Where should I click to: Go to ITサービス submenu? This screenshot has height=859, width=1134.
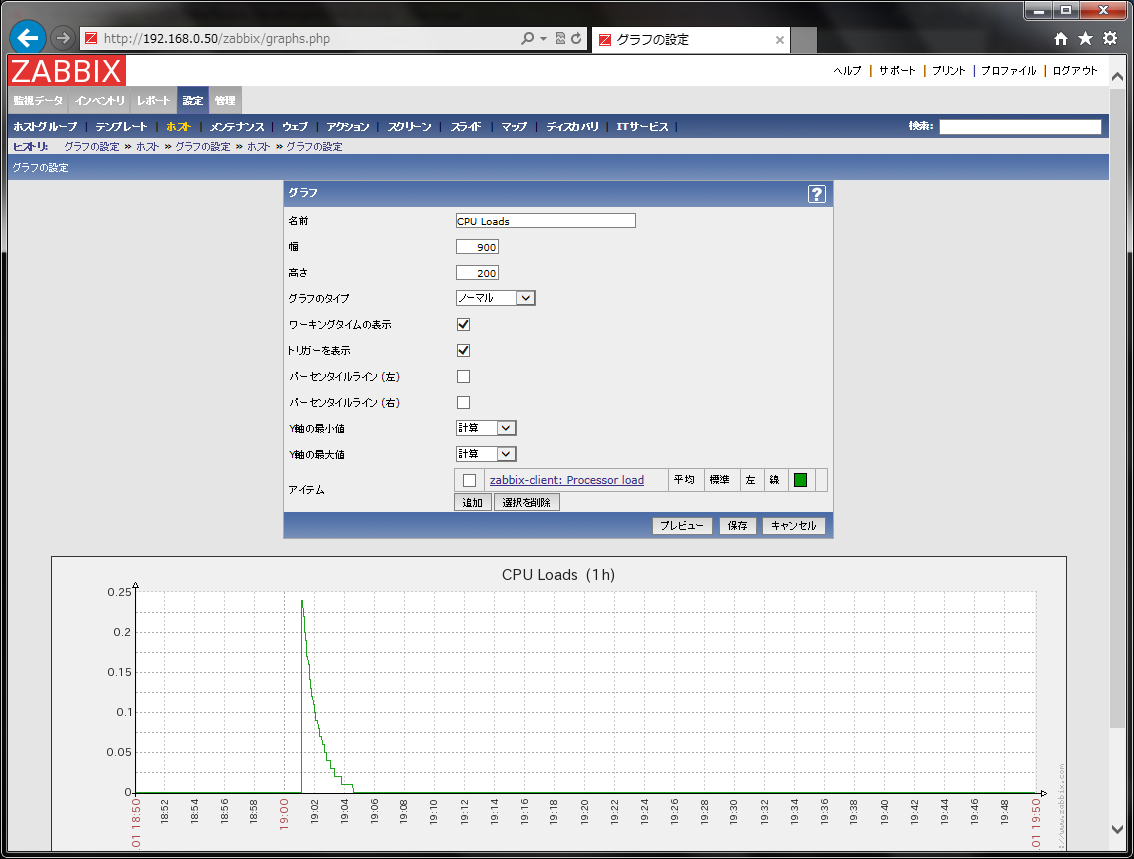click(642, 127)
